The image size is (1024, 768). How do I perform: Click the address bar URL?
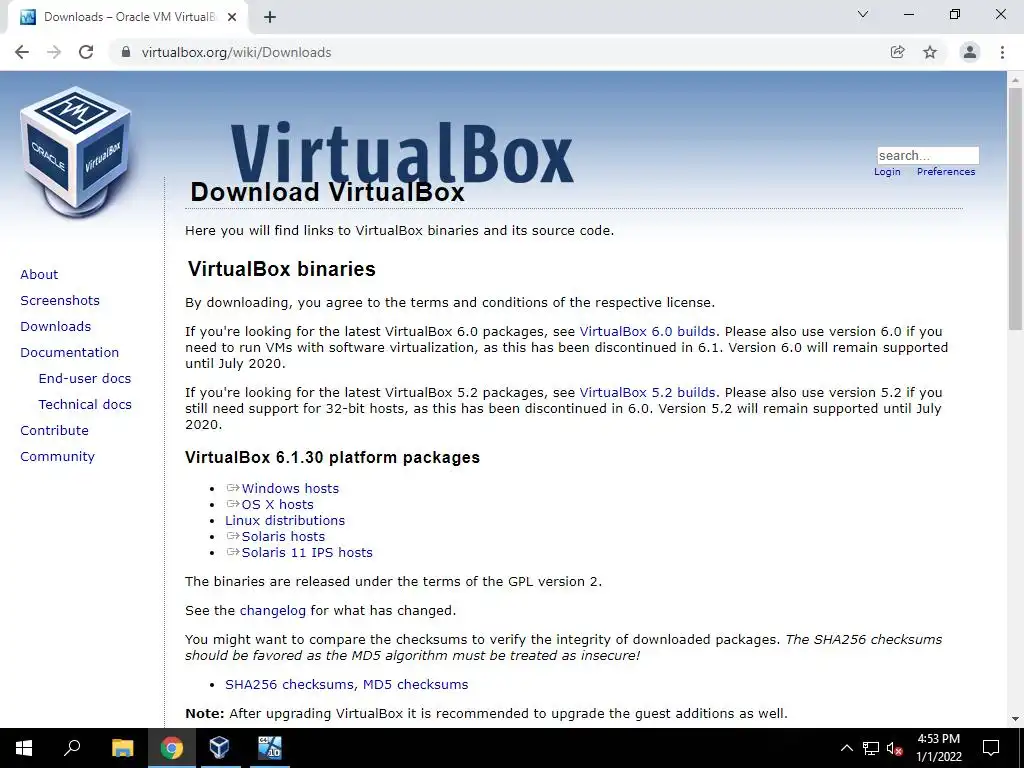(236, 52)
